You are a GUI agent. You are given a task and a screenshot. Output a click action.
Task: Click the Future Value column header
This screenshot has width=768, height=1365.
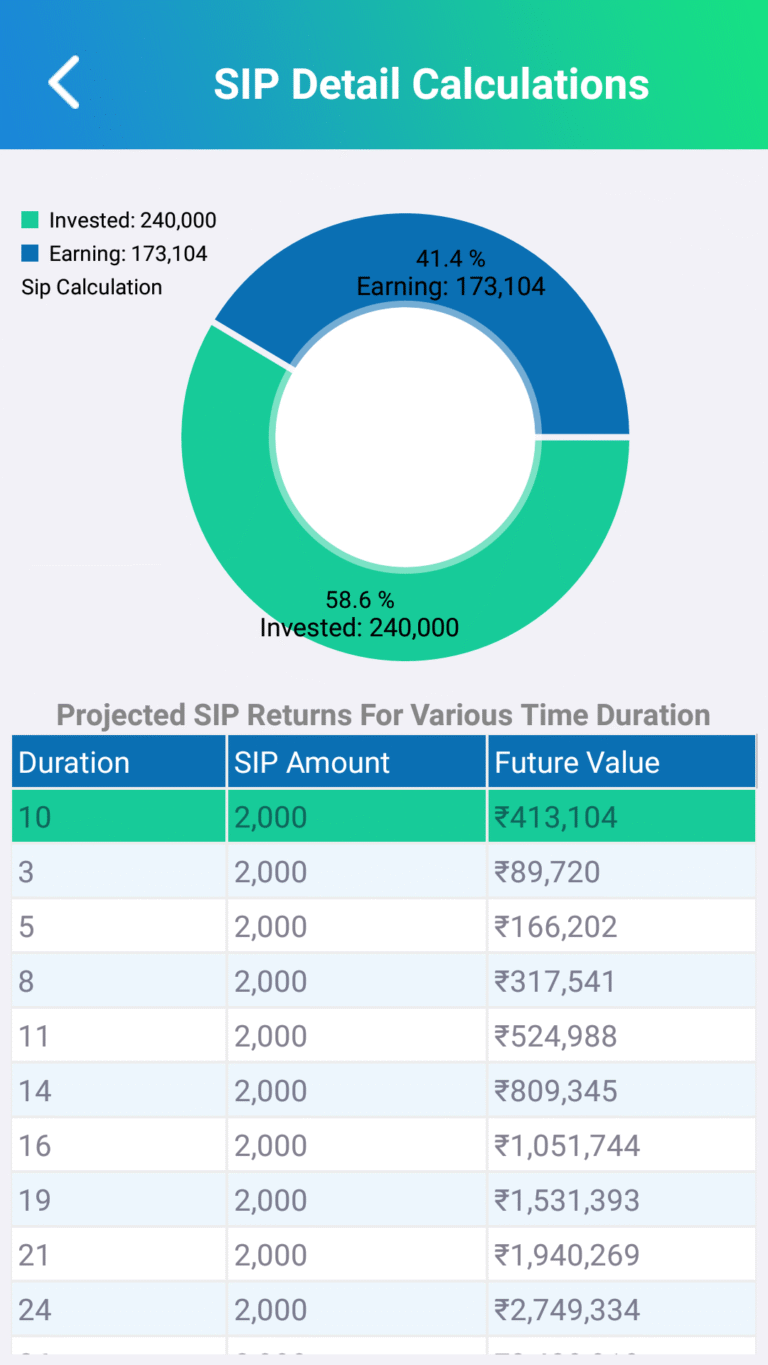coord(620,763)
